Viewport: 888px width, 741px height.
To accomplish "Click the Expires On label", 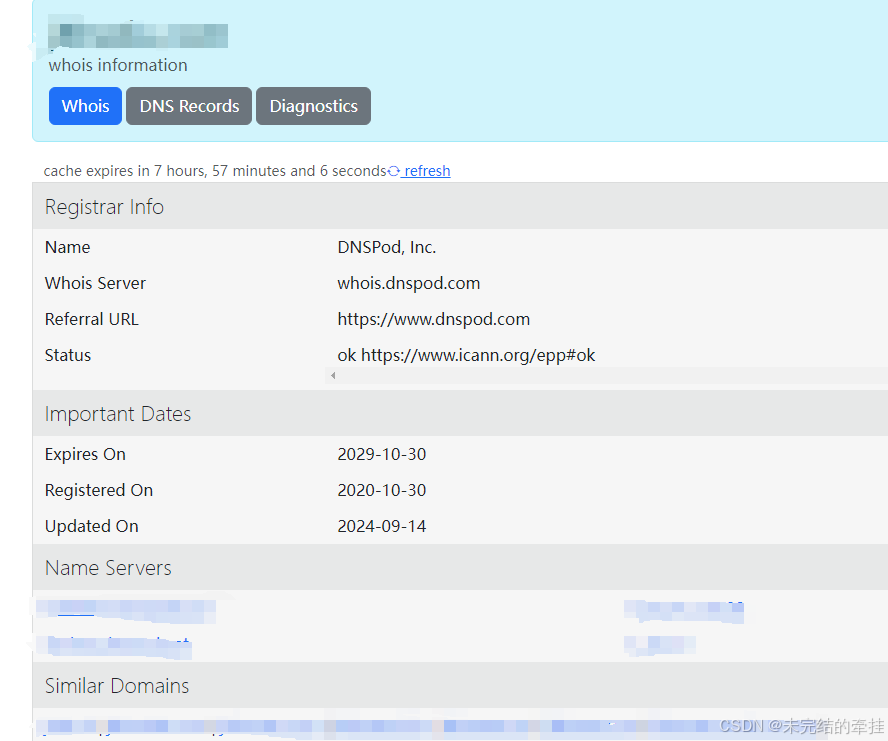I will (85, 454).
